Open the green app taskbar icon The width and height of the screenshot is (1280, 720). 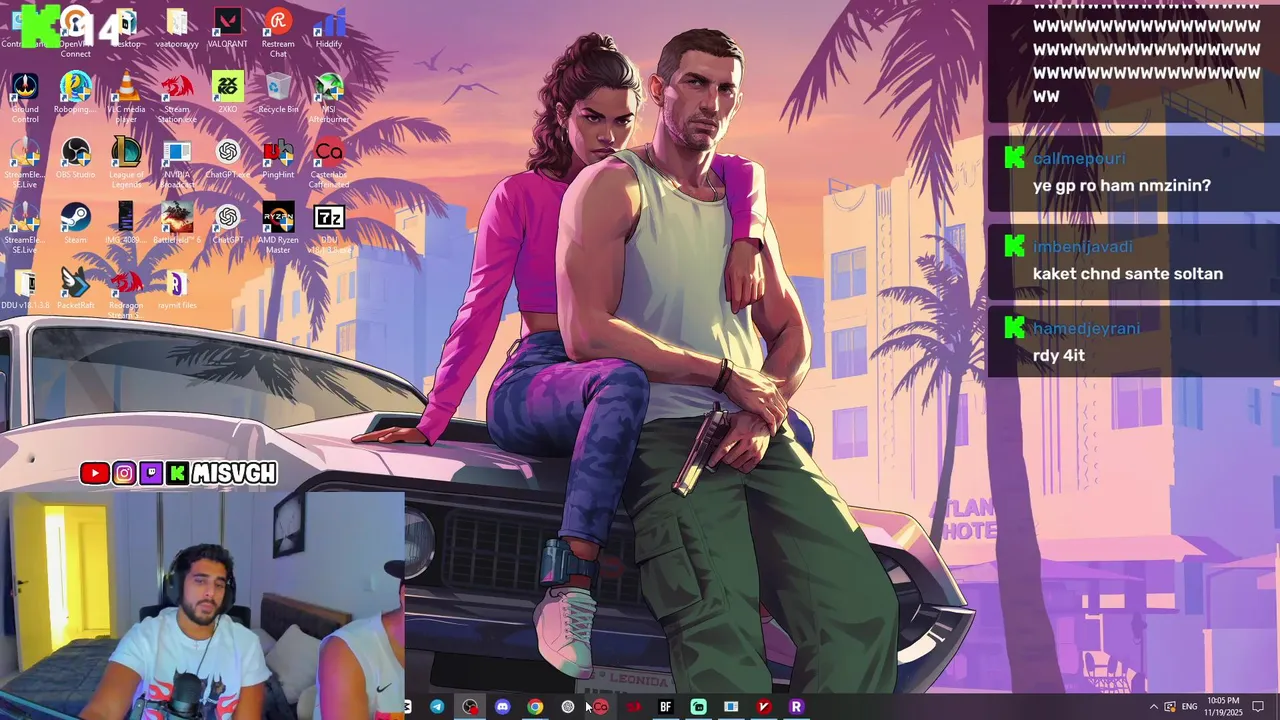point(698,707)
